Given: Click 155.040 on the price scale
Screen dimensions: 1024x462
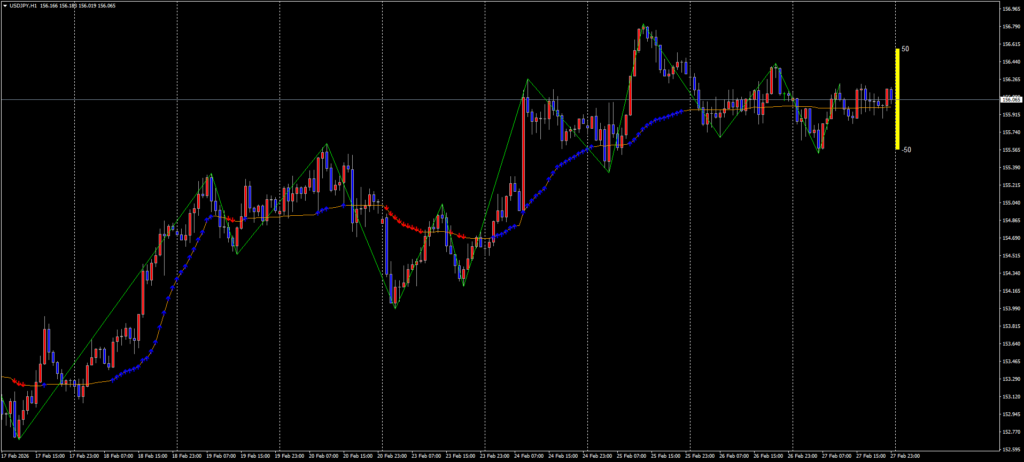Looking at the screenshot, I should [x=1011, y=203].
